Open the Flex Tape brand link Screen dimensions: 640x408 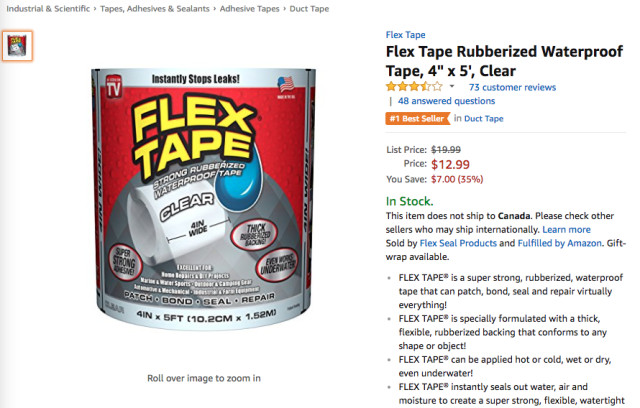pyautogui.click(x=405, y=35)
